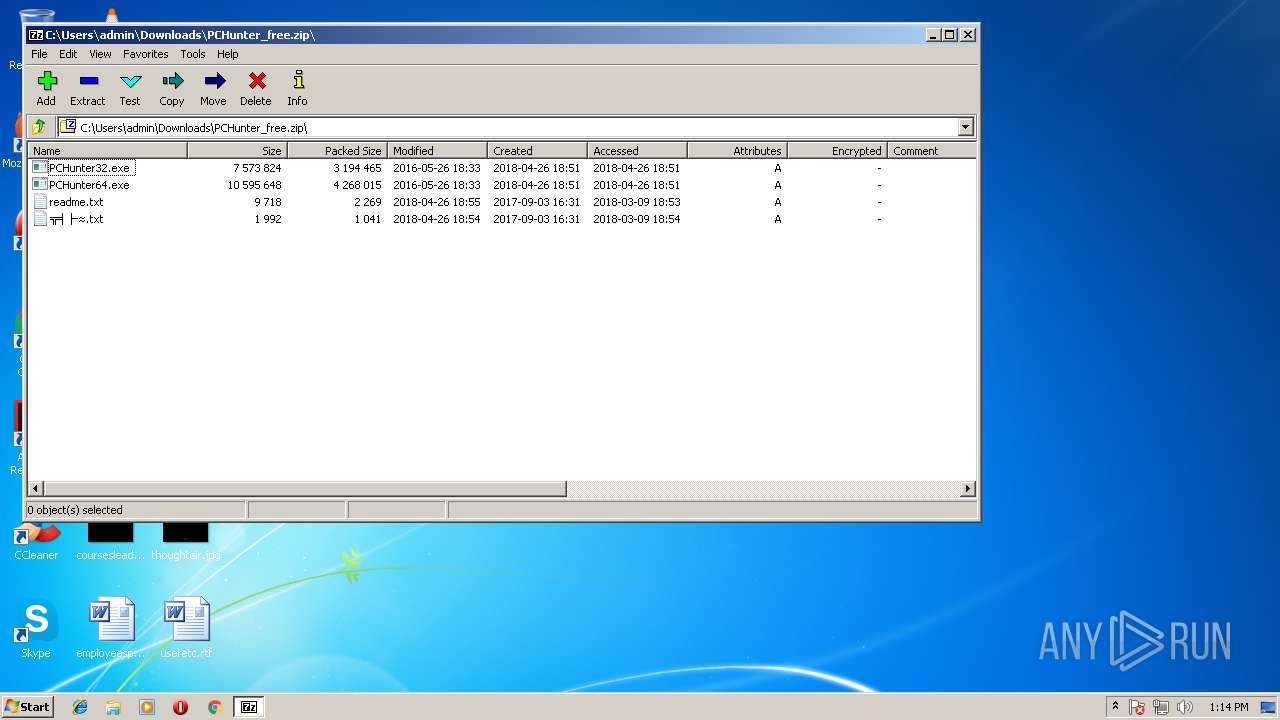
Task: Sort by the Encrypted column header
Action: click(x=838, y=151)
